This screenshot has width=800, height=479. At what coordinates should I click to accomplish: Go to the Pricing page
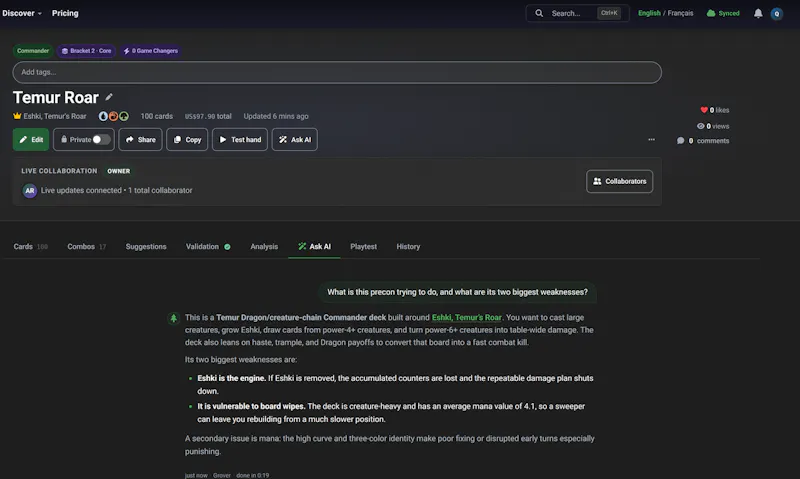coord(65,13)
